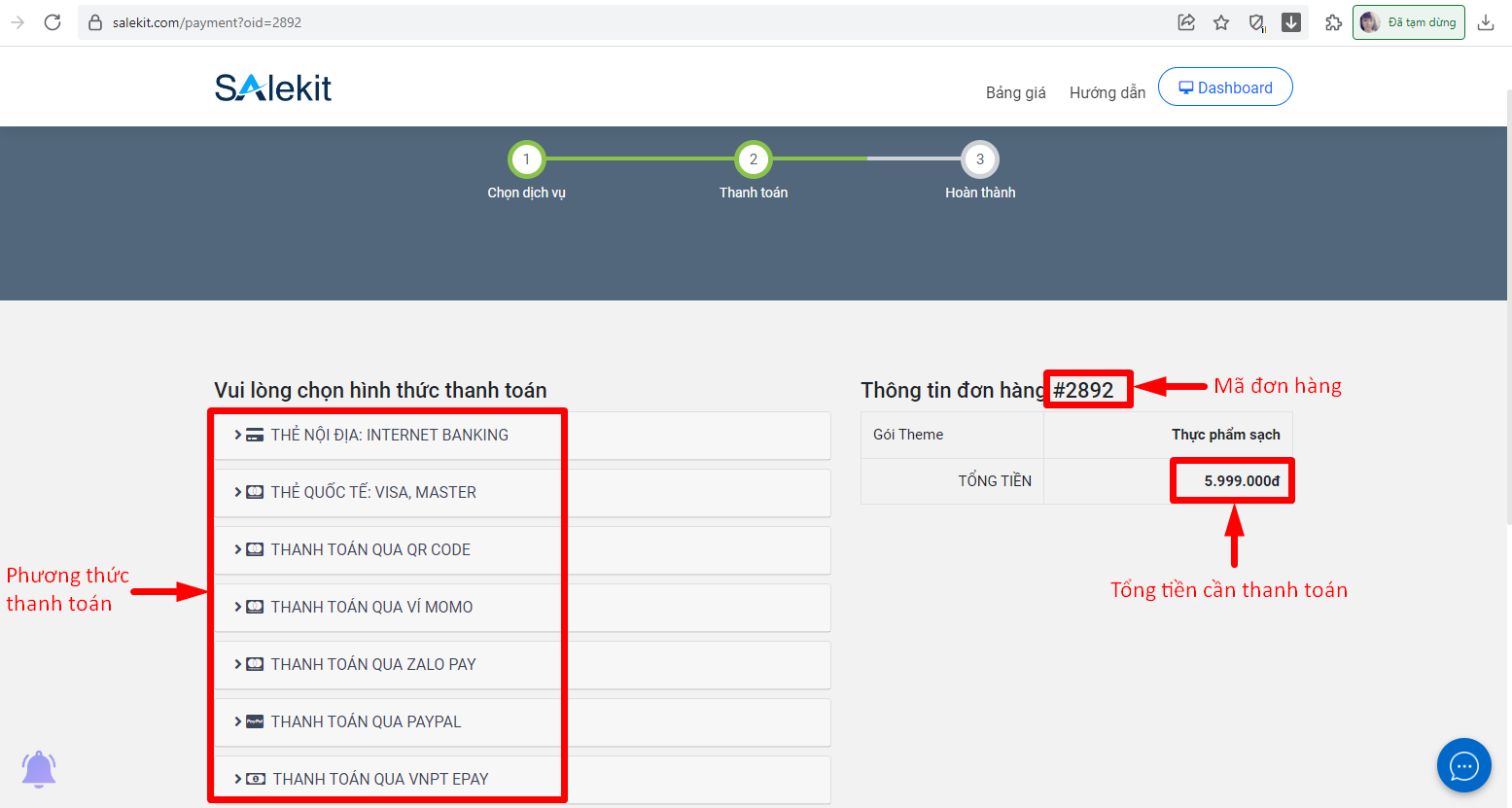1512x808 pixels.
Task: Expand THANH TOÁN QUA QR CODE option
Action: (x=522, y=550)
